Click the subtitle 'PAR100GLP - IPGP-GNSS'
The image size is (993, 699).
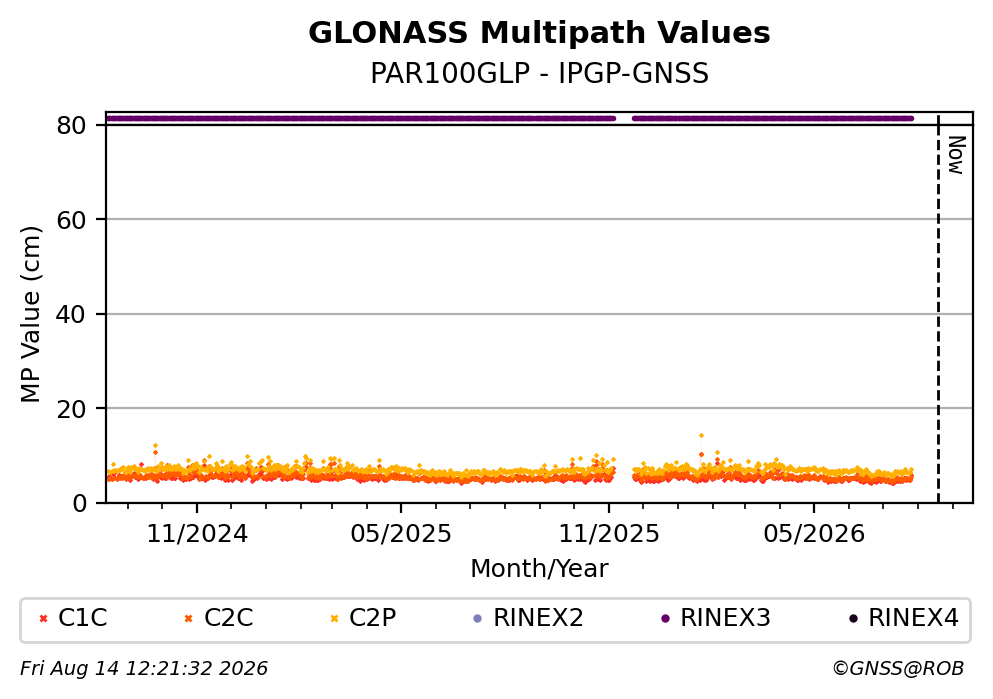tap(539, 73)
